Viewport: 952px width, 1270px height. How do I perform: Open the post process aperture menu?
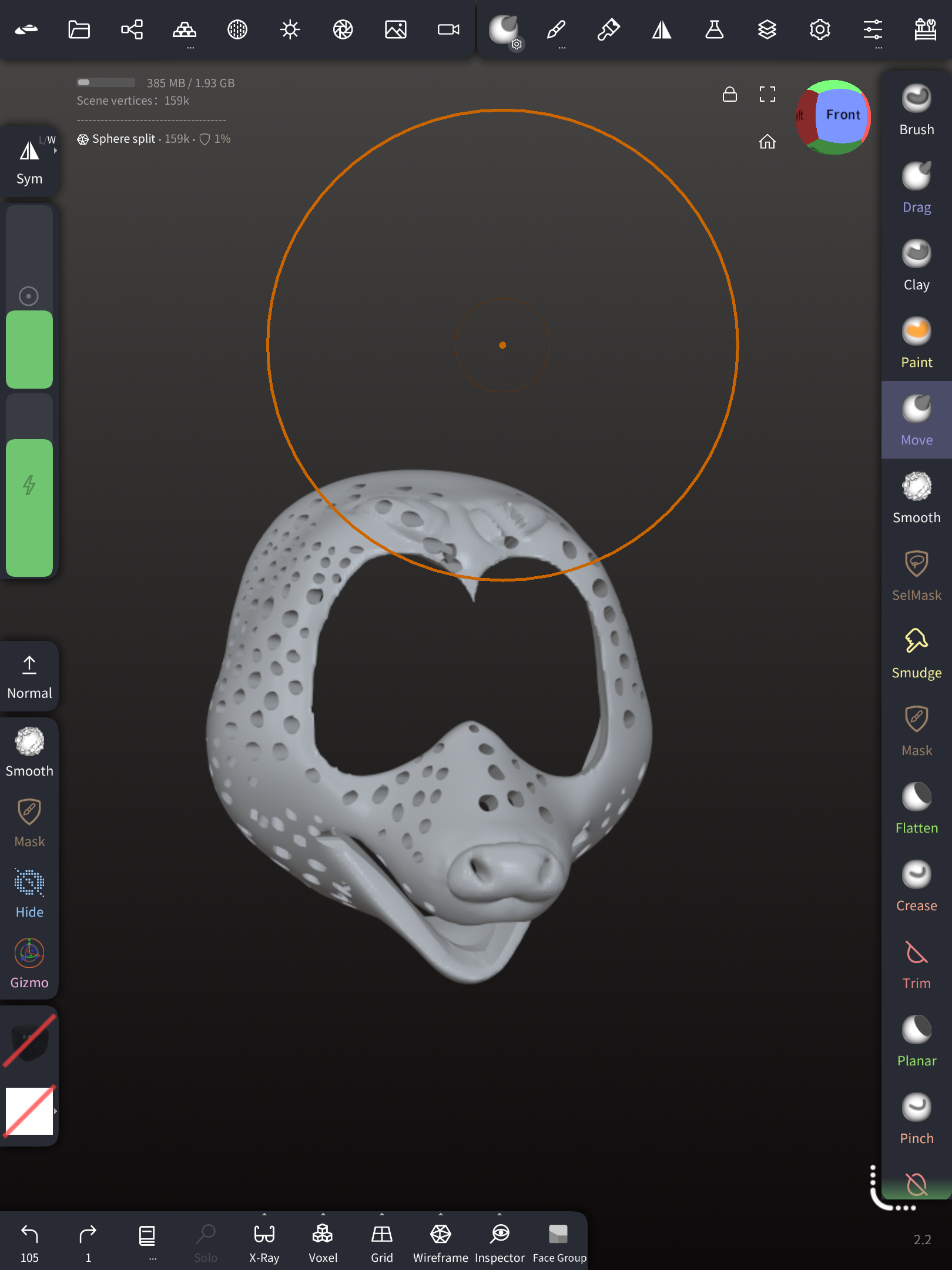point(343,29)
